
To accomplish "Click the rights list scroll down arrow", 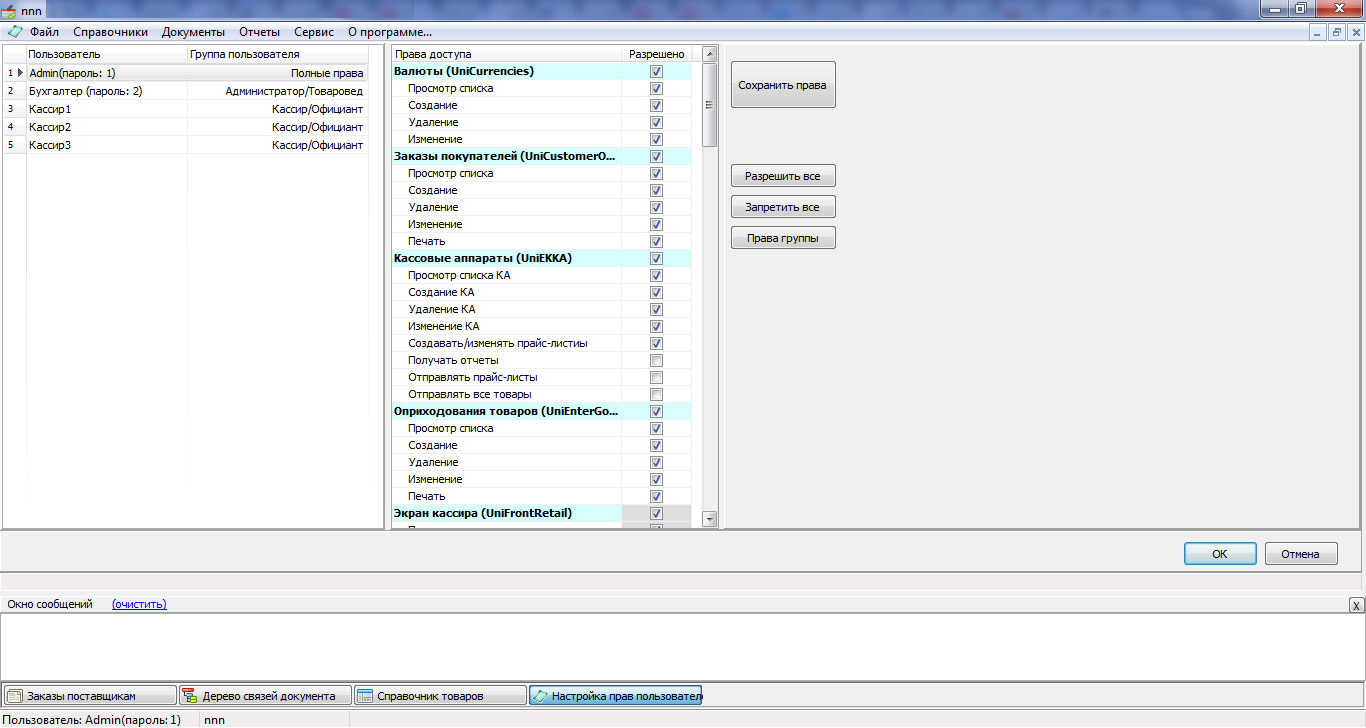I will (710, 519).
